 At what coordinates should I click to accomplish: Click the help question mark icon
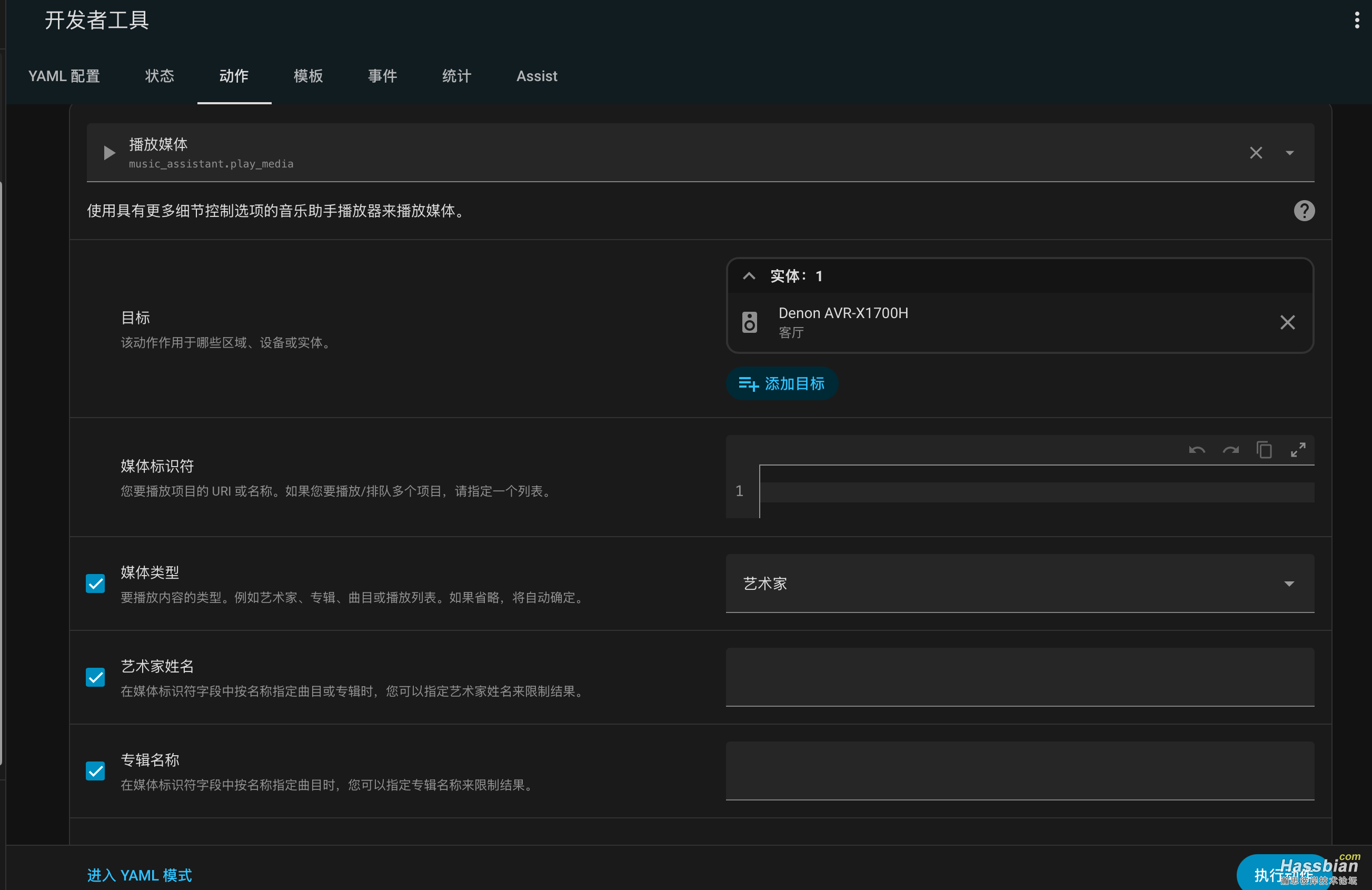[1304, 211]
